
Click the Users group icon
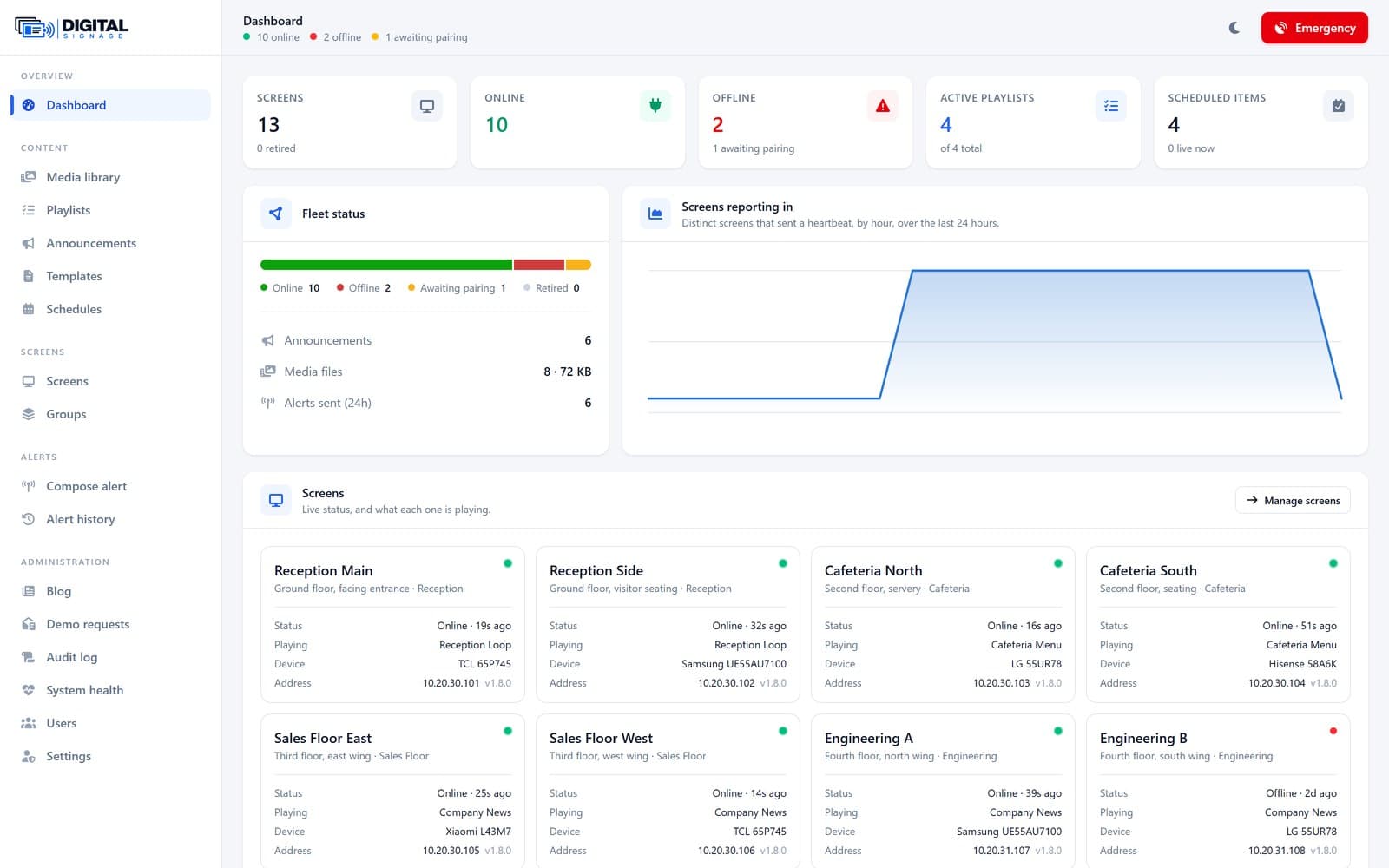[x=29, y=723]
